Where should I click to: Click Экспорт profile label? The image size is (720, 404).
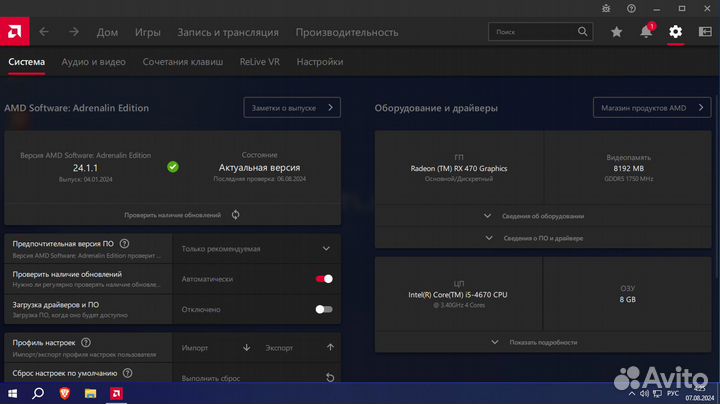tap(279, 348)
